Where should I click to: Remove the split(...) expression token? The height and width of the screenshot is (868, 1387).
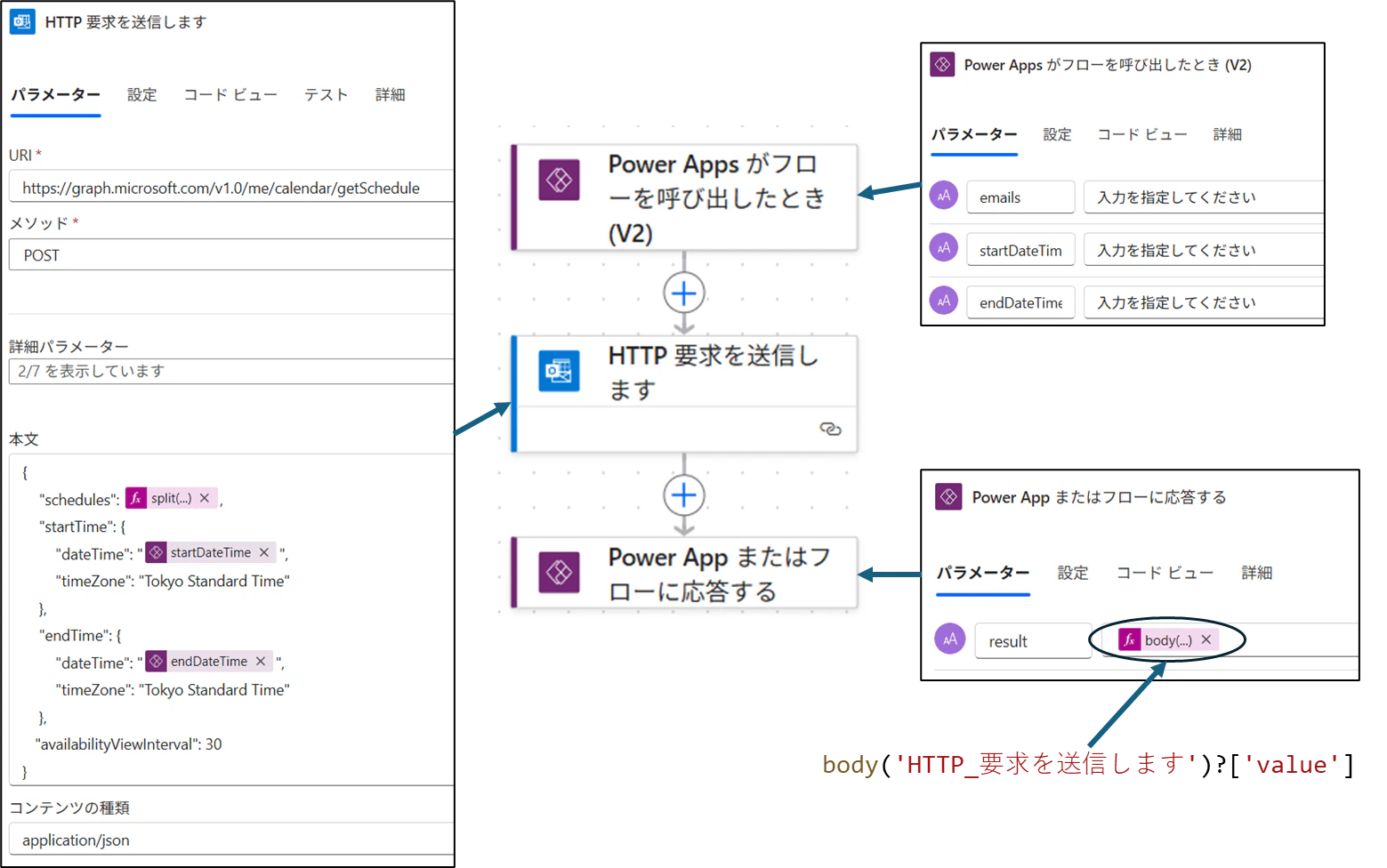pyautogui.click(x=205, y=498)
